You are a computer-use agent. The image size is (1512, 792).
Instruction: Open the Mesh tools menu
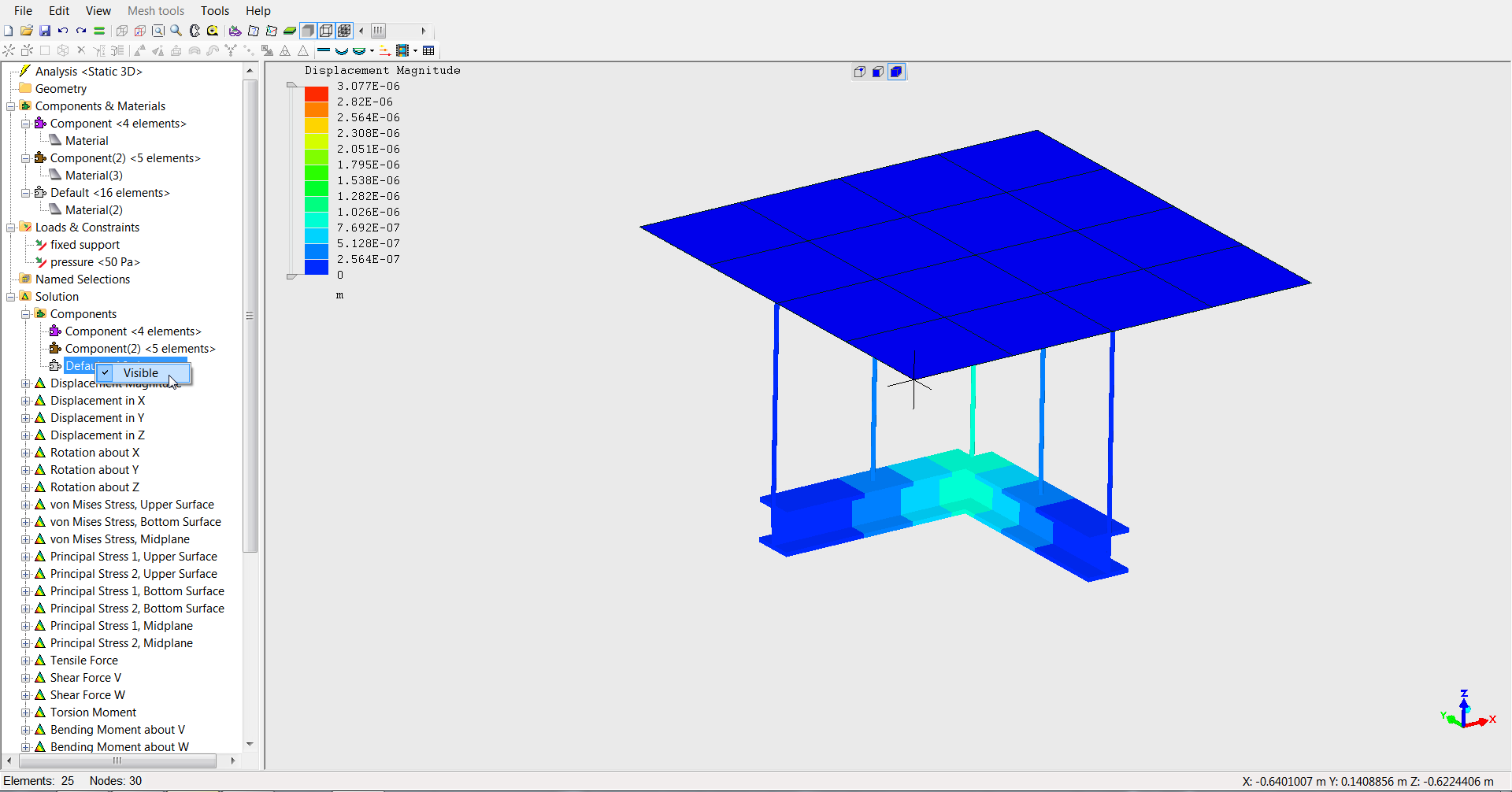tap(156, 10)
